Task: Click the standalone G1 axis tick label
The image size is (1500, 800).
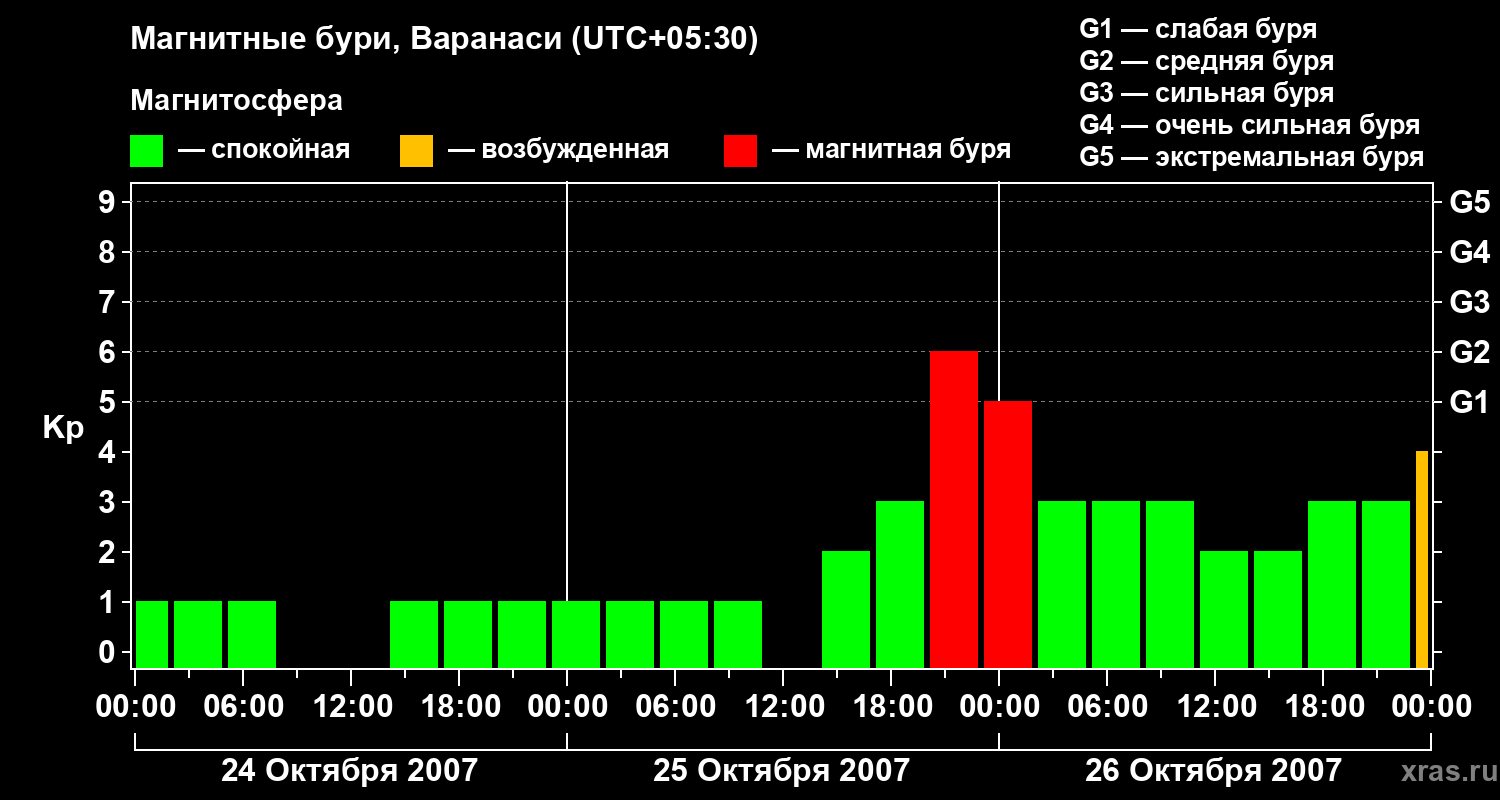Action: 1469,402
